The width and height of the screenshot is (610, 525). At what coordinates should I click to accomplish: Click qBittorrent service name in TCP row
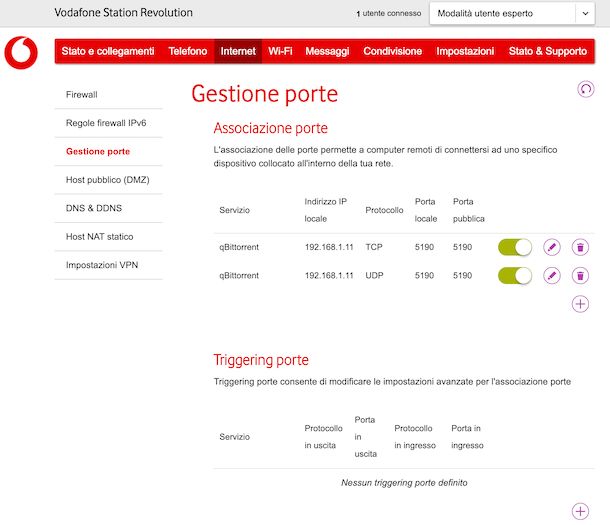point(239,247)
